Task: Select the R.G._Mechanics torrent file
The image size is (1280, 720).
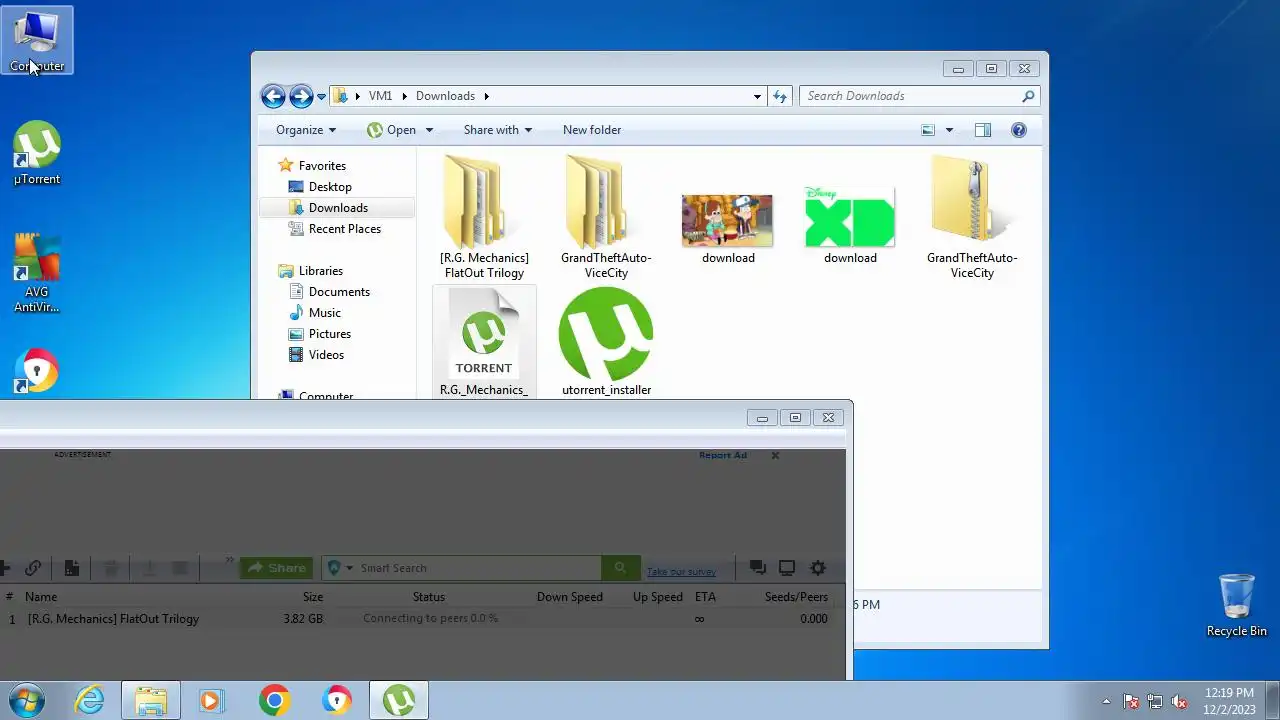Action: [x=484, y=342]
